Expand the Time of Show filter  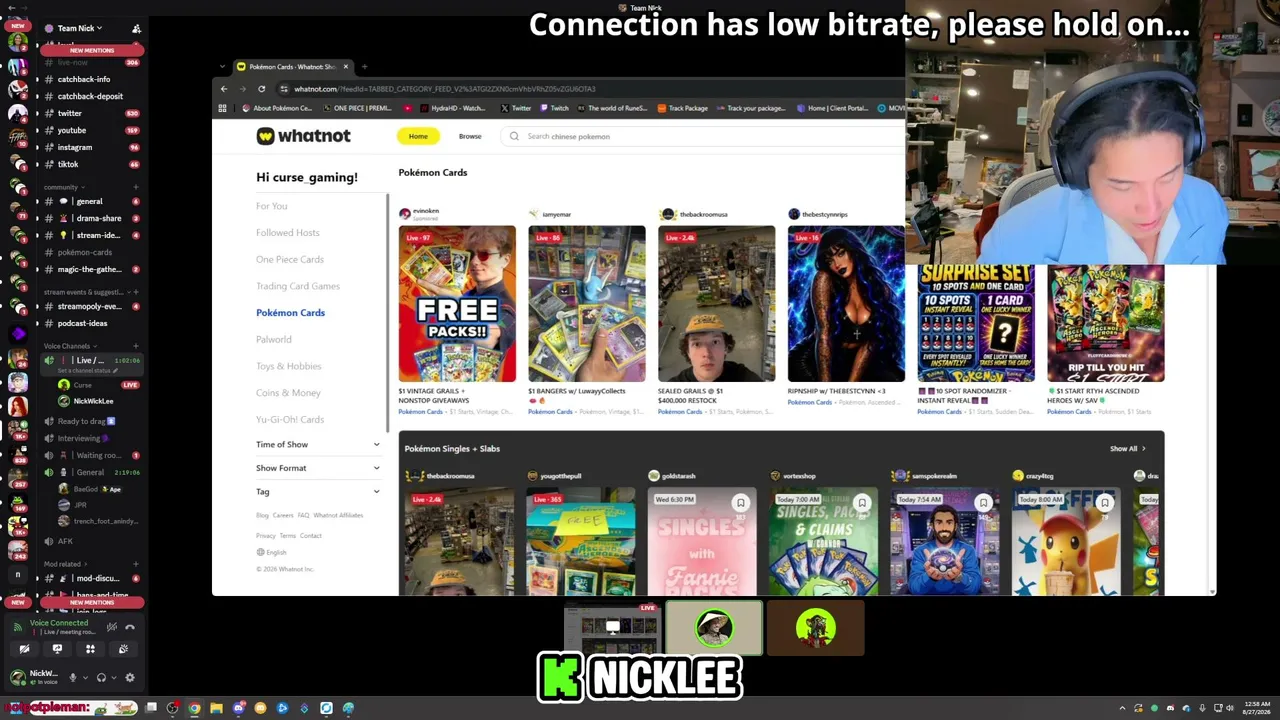pyautogui.click(x=318, y=445)
